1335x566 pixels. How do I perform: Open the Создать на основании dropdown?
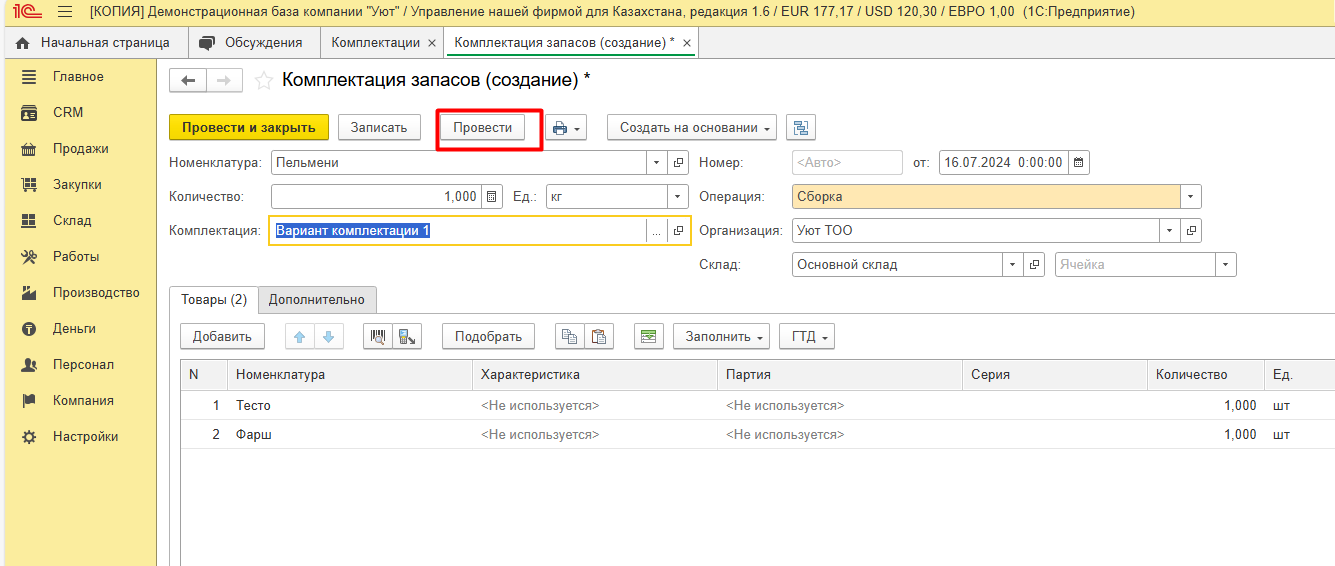tap(691, 128)
